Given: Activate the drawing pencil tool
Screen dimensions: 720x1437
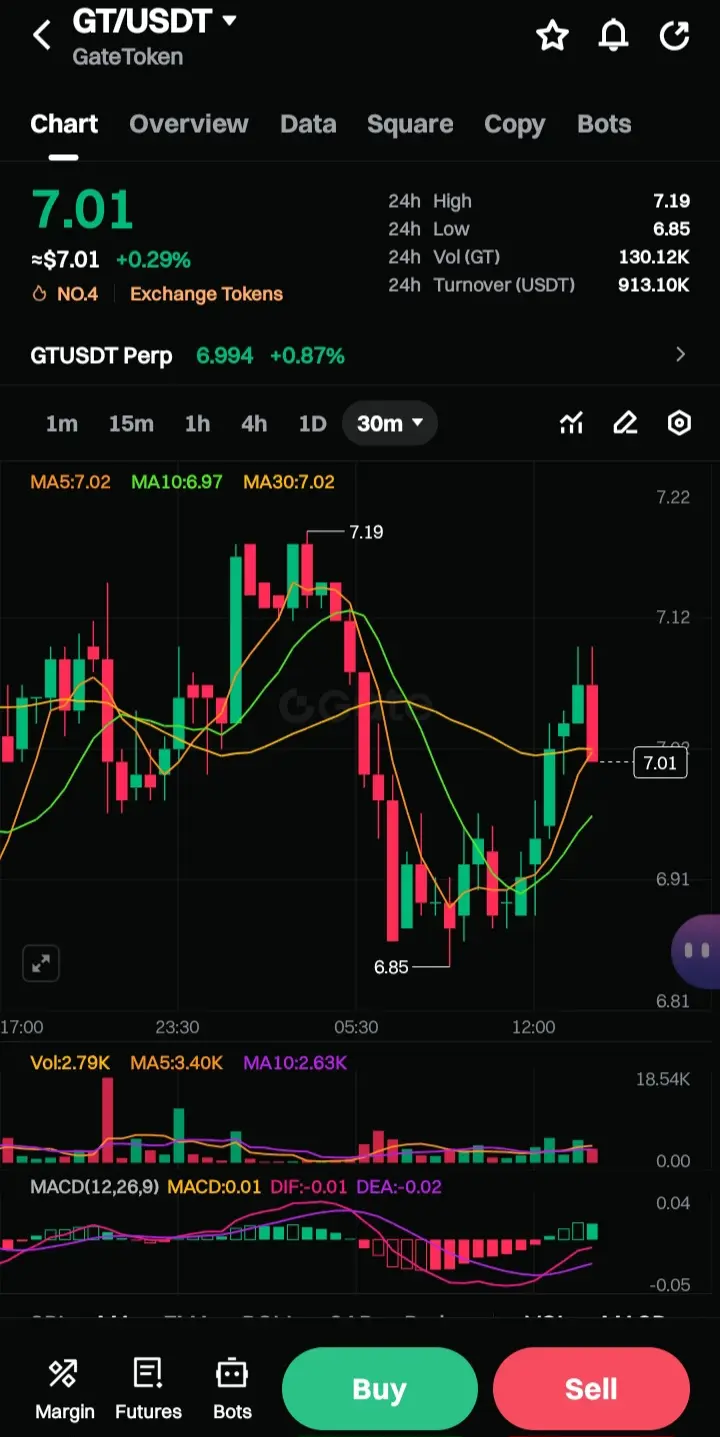Looking at the screenshot, I should [x=625, y=424].
